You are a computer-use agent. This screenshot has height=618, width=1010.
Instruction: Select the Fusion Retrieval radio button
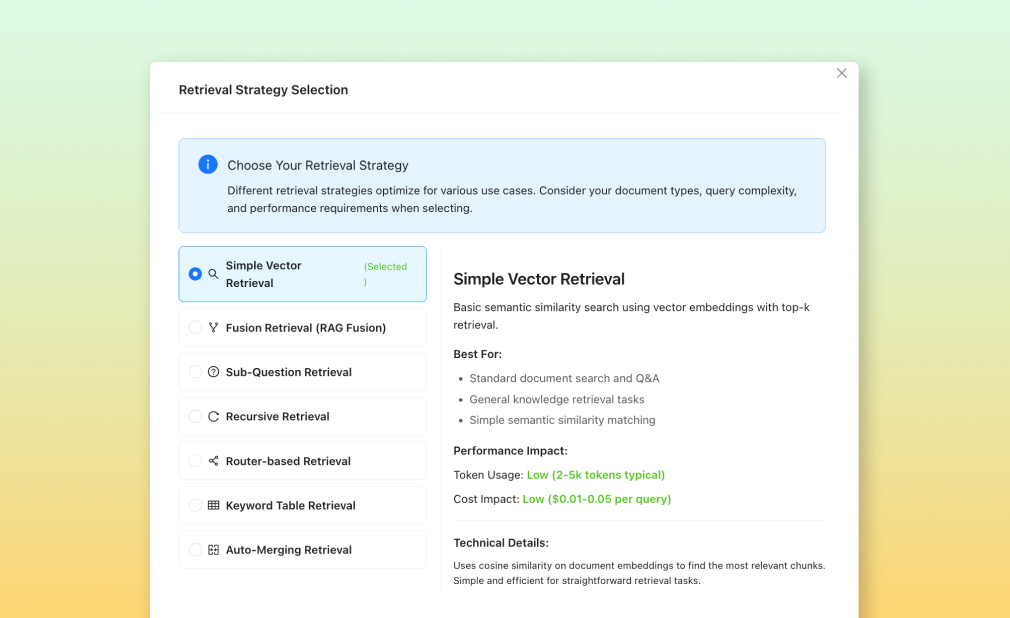(x=195, y=328)
